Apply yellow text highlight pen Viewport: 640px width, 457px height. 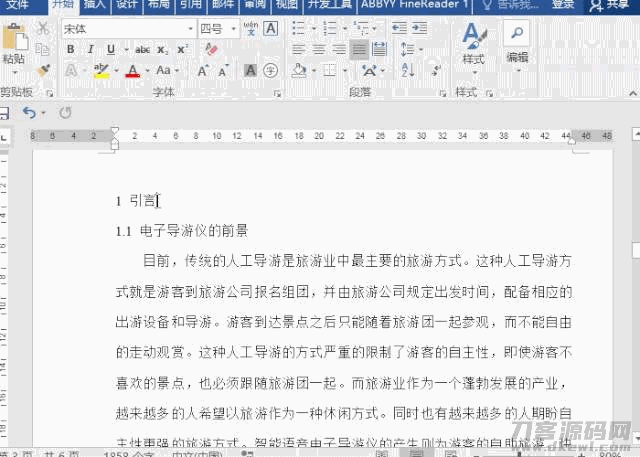(101, 71)
